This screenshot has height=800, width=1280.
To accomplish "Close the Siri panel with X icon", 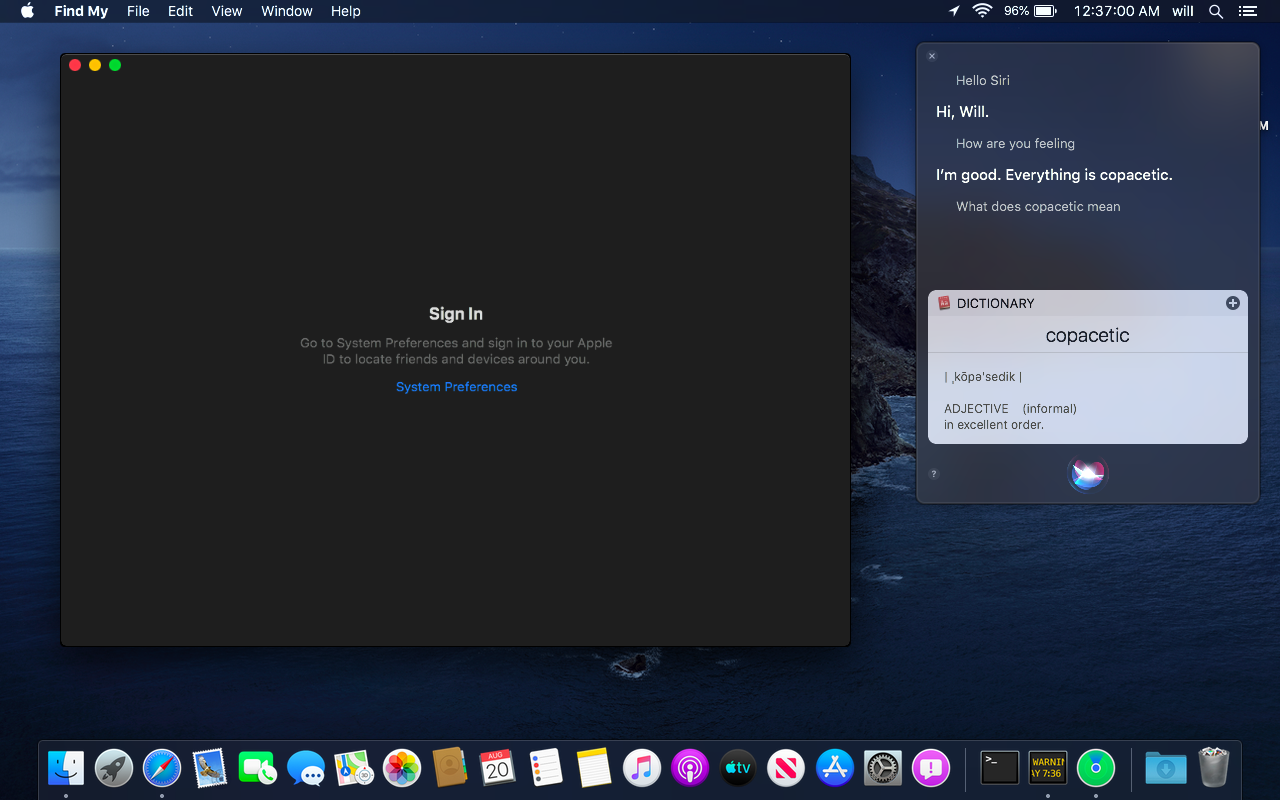I will [932, 56].
